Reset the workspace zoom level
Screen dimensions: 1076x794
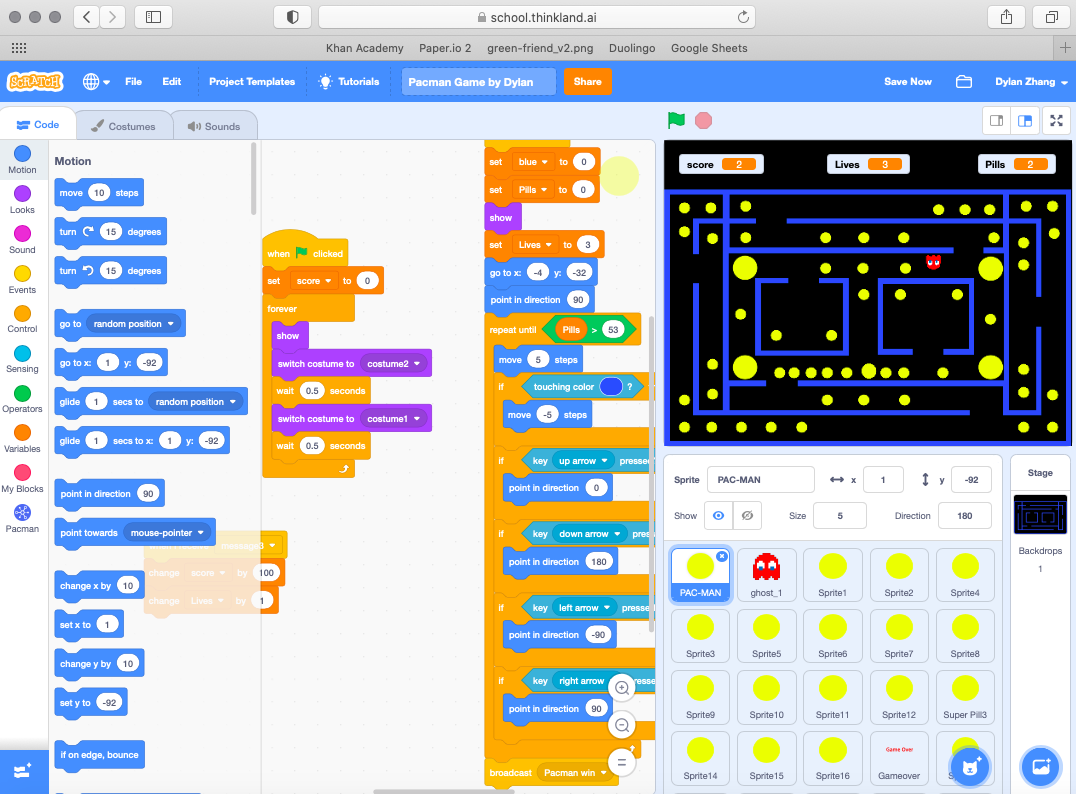click(622, 762)
